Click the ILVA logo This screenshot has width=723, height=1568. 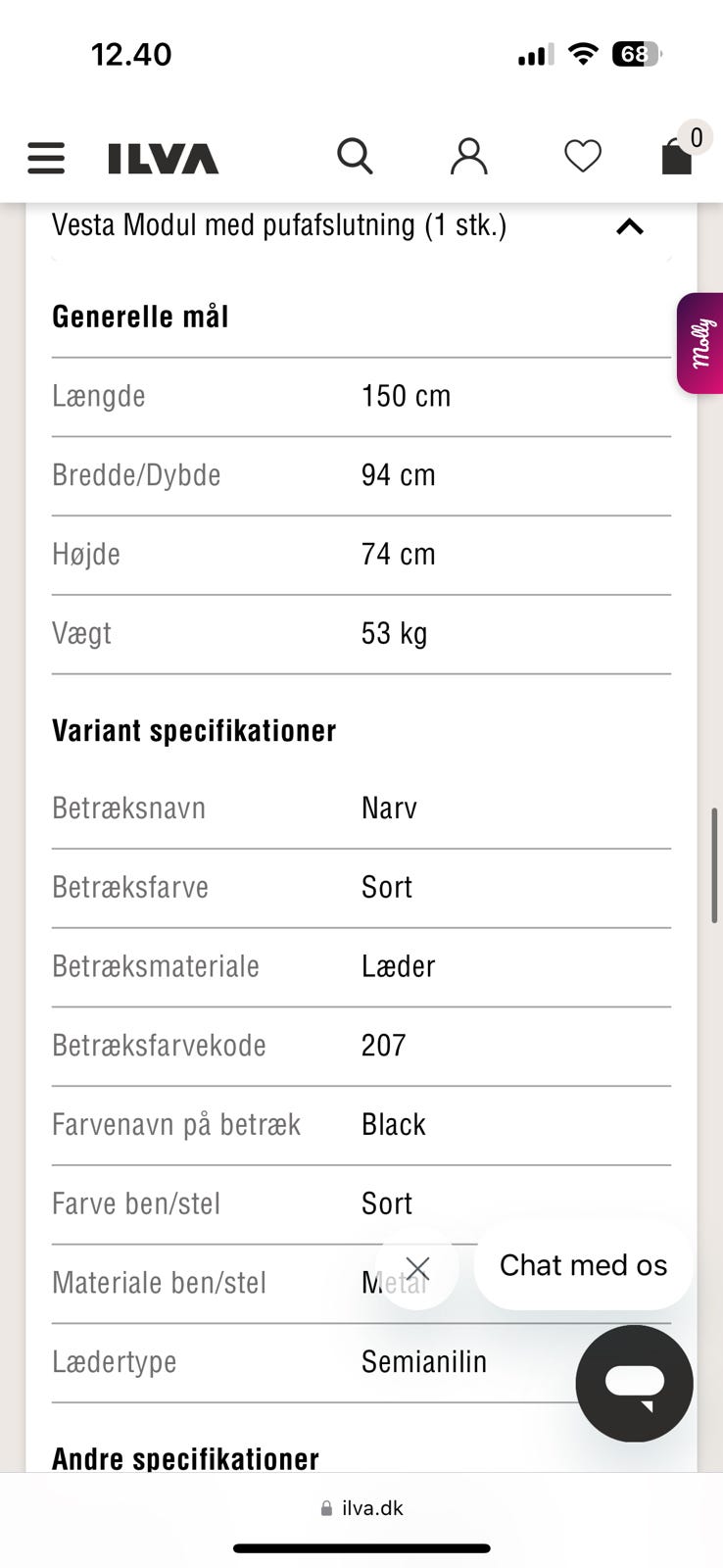[x=163, y=159]
